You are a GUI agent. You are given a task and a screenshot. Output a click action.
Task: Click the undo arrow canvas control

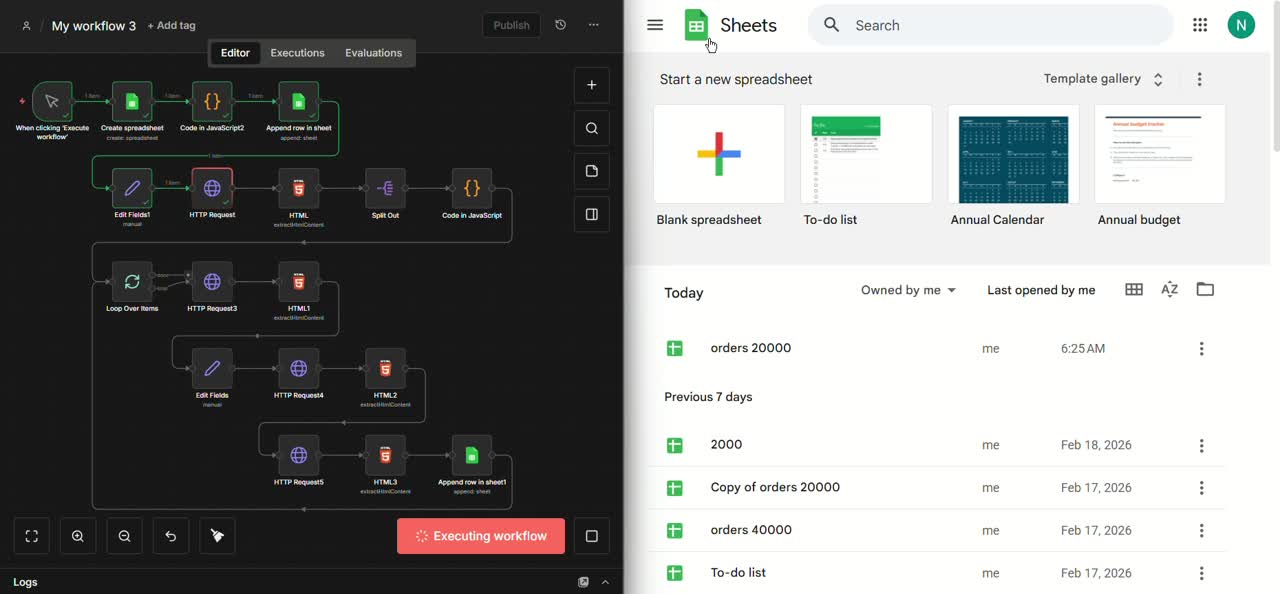(x=170, y=536)
